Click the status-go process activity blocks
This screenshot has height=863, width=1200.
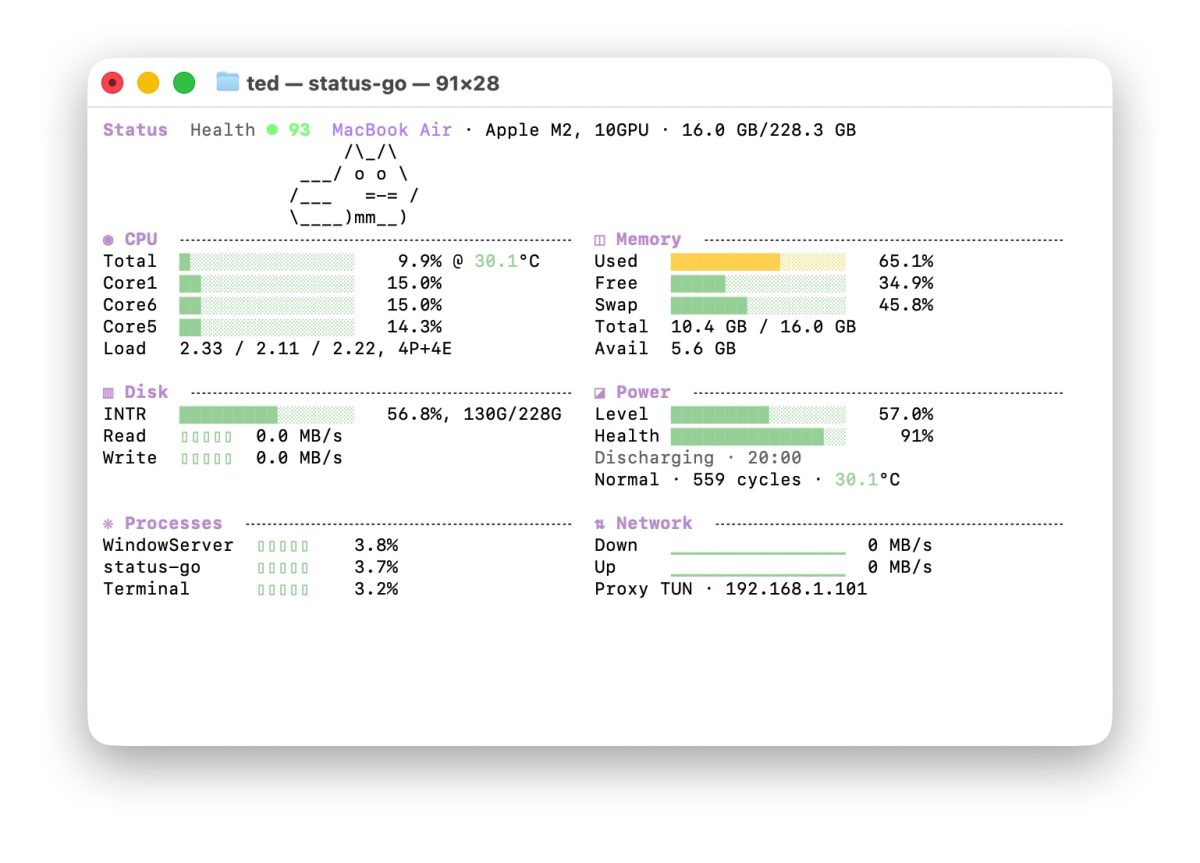pyautogui.click(x=283, y=568)
